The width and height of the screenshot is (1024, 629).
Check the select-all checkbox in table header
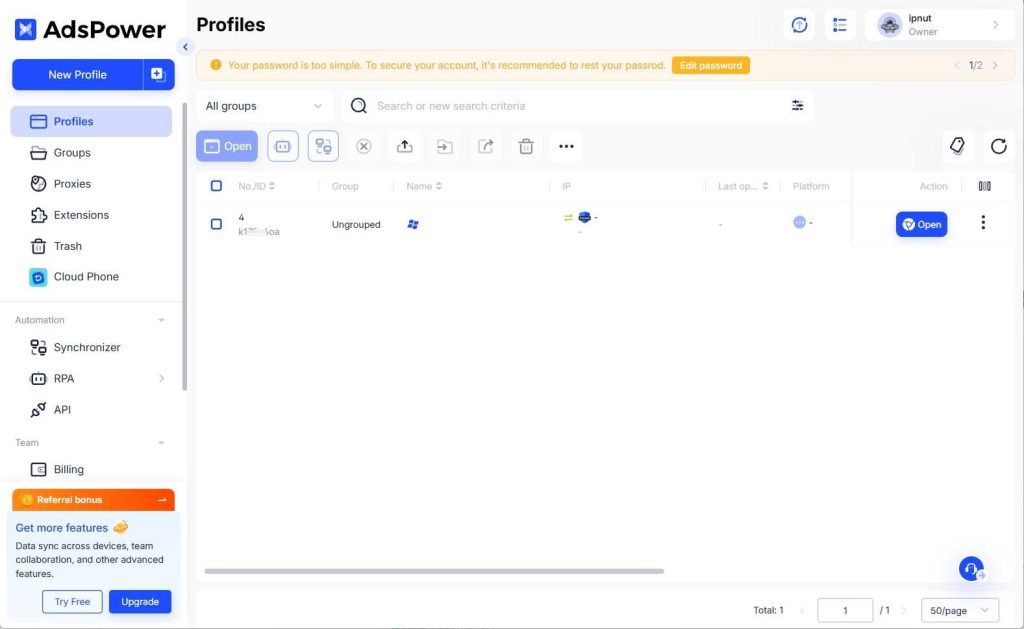(216, 186)
